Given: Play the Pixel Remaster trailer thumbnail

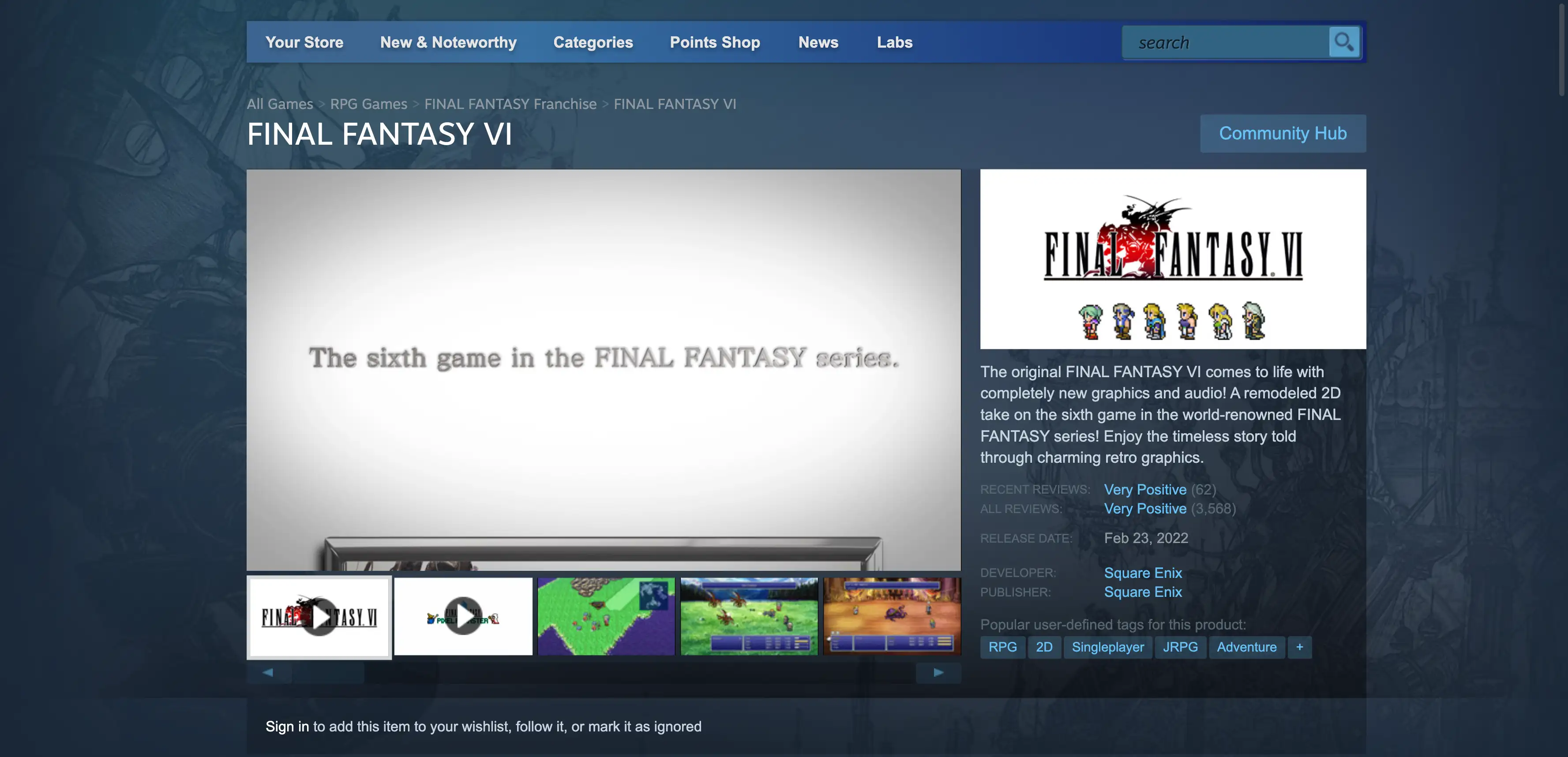Looking at the screenshot, I should tap(463, 616).
